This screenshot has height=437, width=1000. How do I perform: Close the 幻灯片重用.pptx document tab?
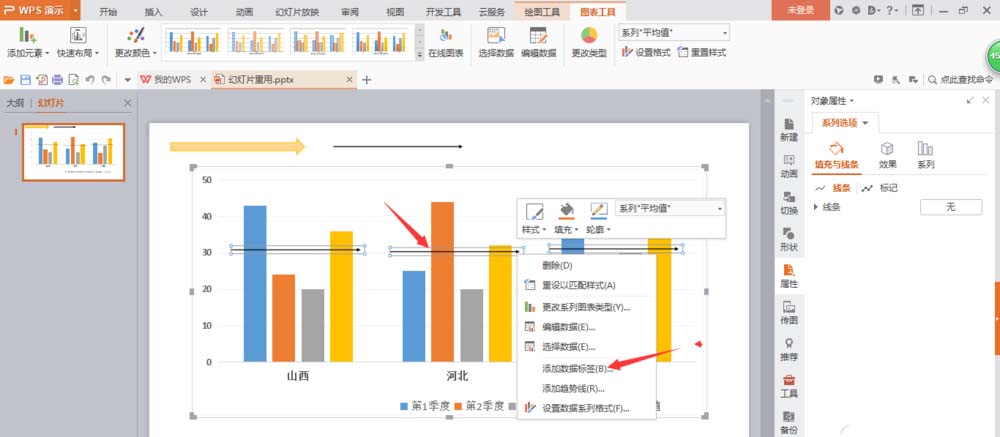349,80
